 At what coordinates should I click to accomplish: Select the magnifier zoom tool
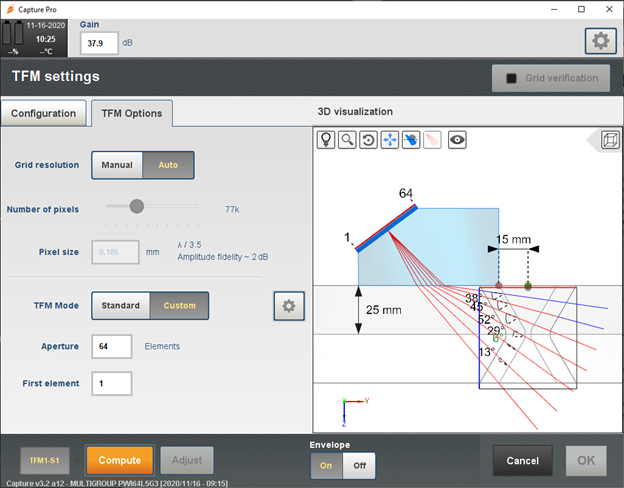347,140
